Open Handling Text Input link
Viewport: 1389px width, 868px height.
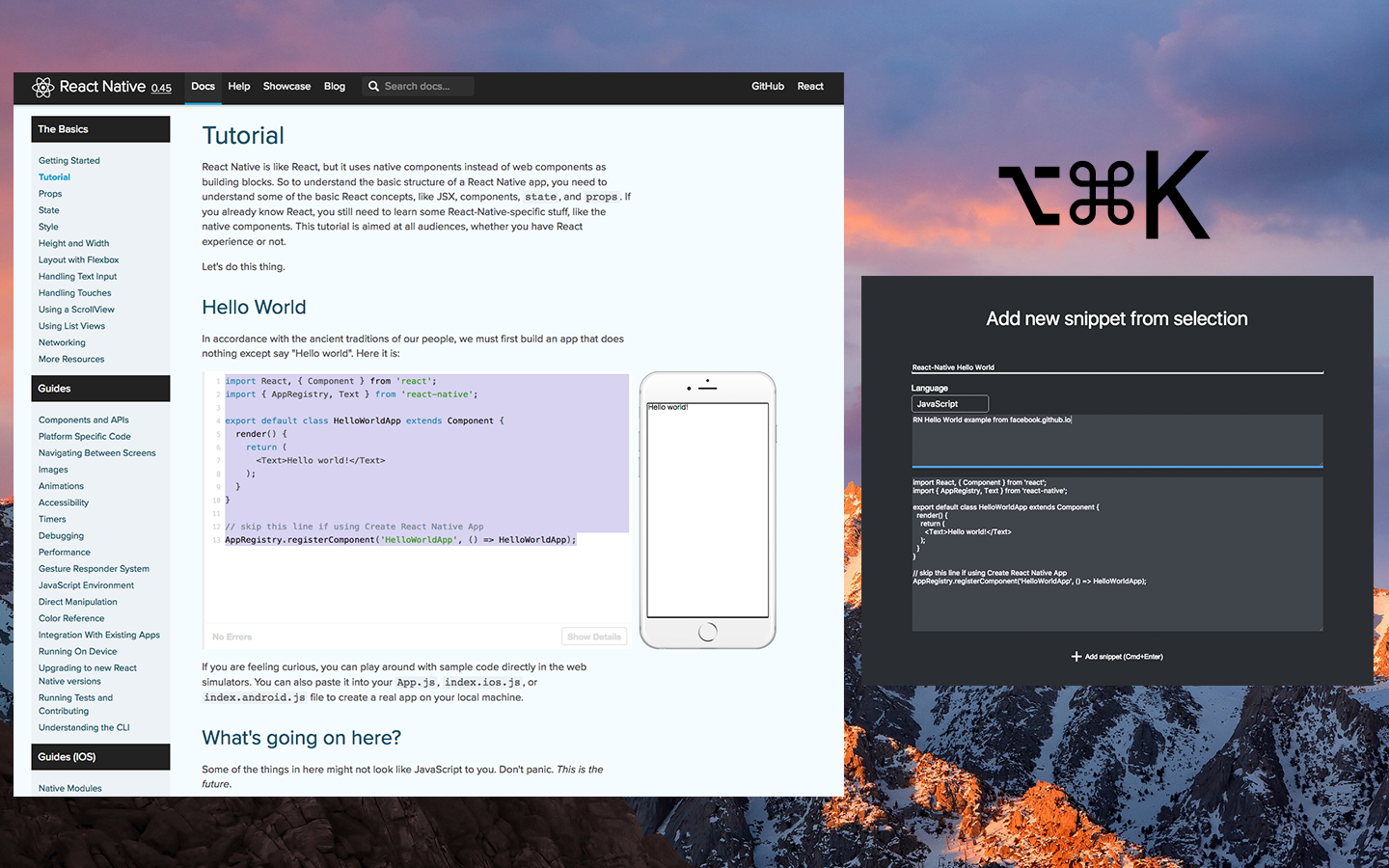77,277
